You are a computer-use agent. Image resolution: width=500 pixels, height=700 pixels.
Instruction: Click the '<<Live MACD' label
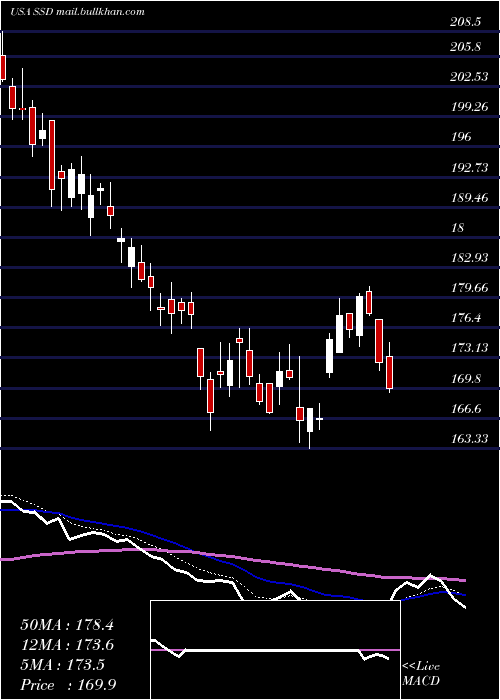421,673
